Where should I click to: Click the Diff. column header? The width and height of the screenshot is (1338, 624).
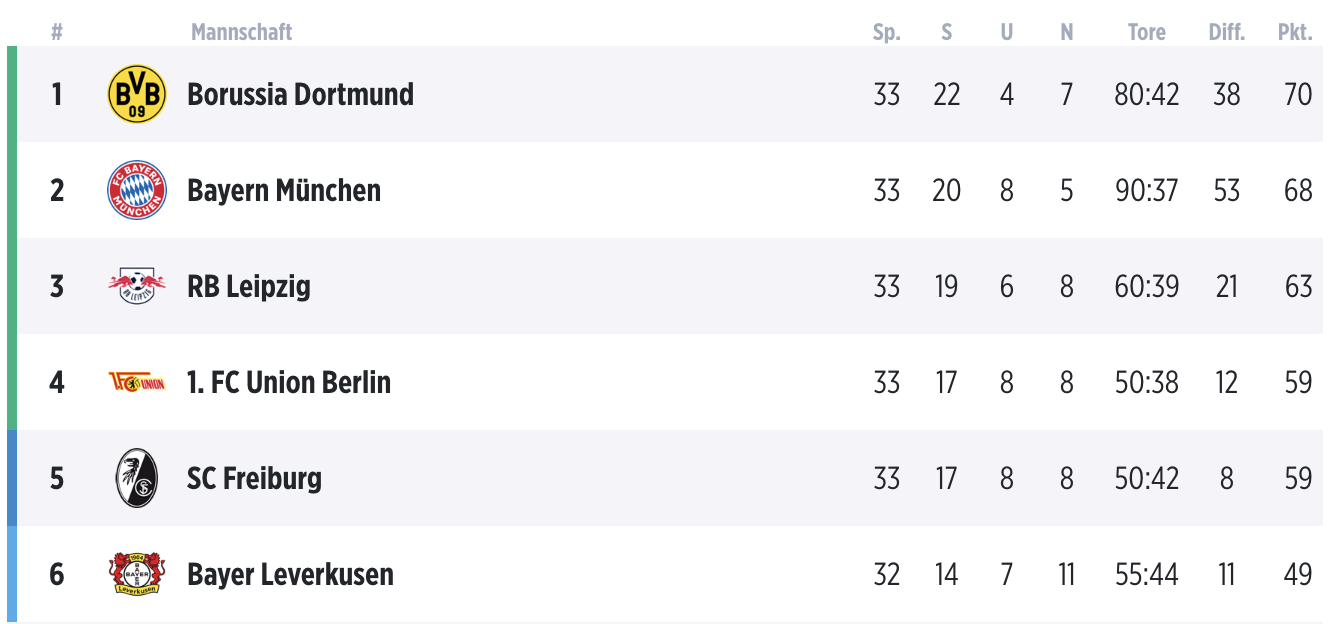click(1227, 32)
